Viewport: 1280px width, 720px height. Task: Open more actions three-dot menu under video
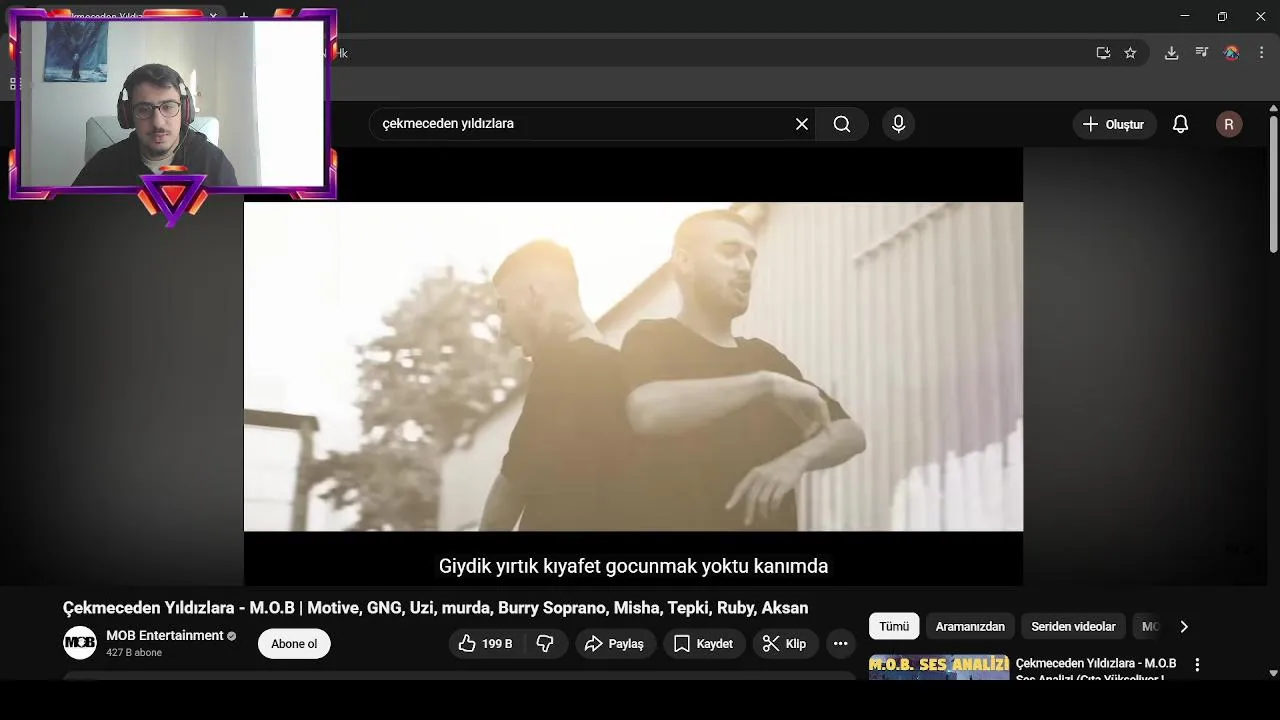841,644
